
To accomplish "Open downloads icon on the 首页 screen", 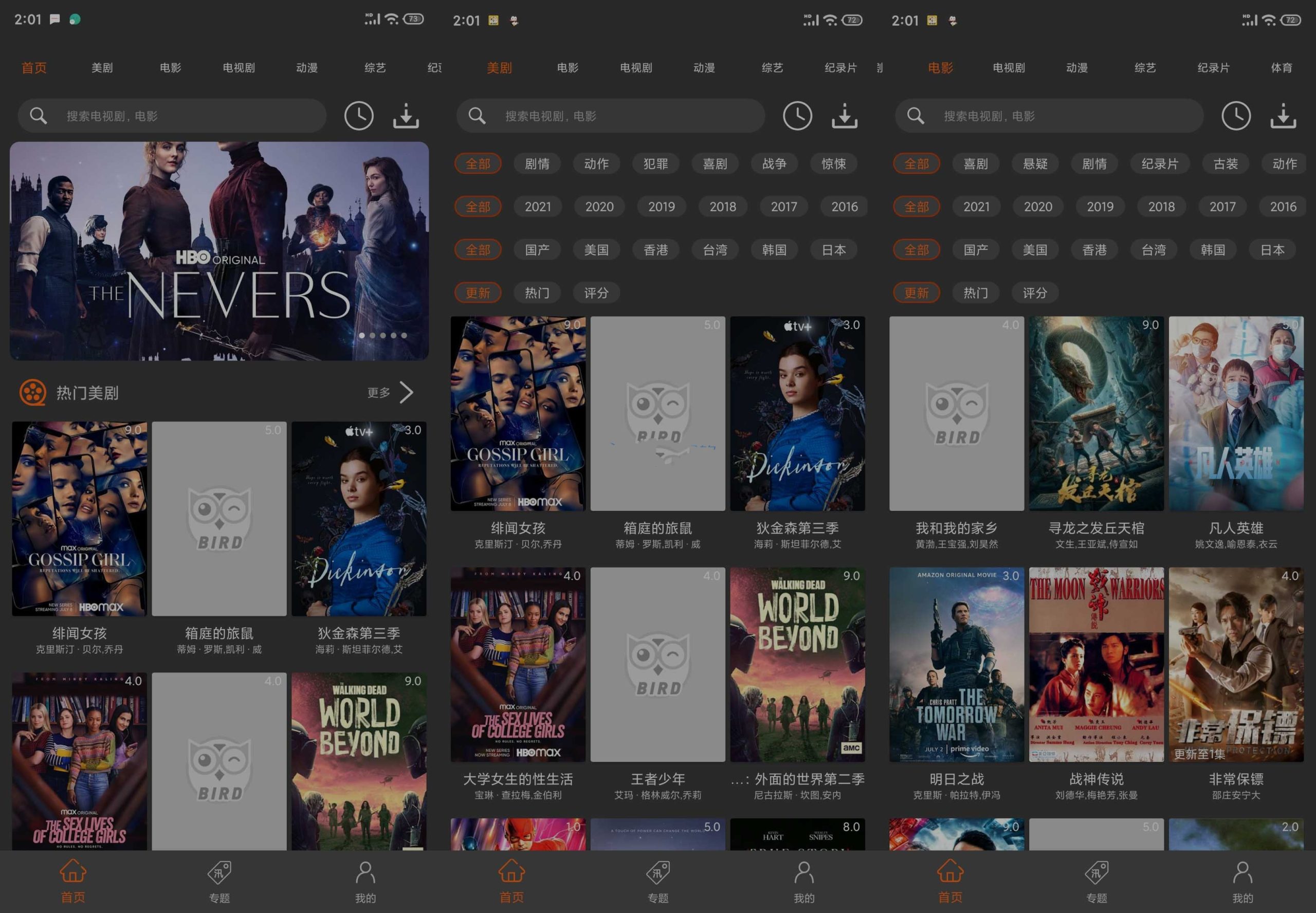I will [406, 116].
